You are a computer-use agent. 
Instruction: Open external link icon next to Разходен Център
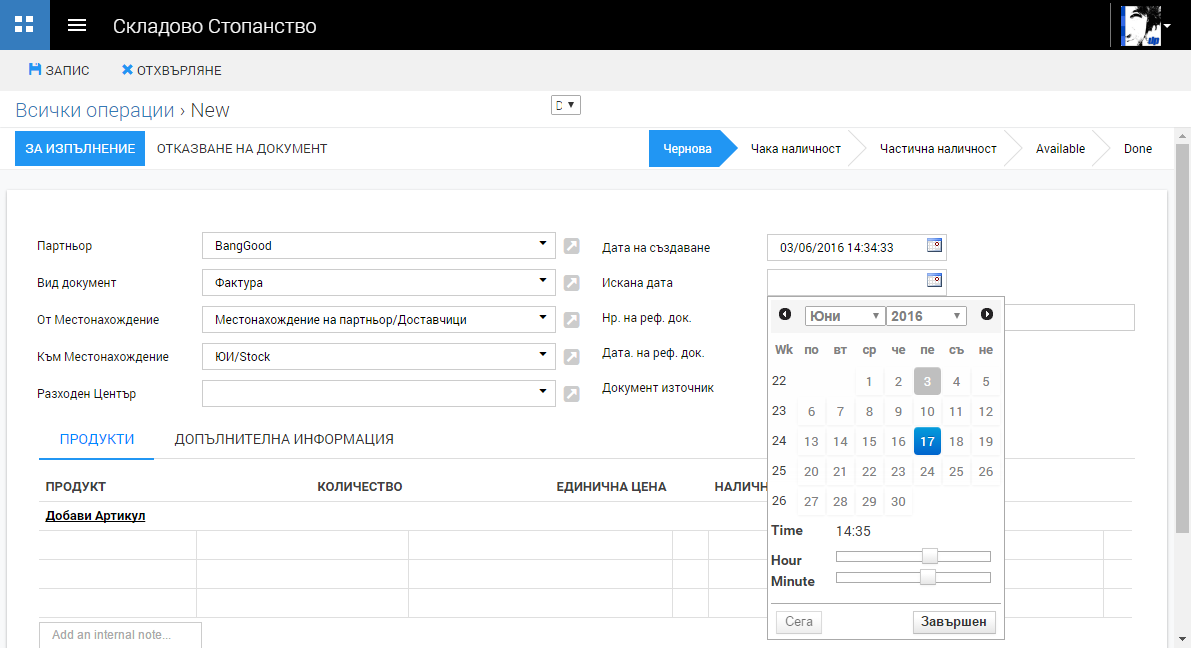pyautogui.click(x=571, y=394)
